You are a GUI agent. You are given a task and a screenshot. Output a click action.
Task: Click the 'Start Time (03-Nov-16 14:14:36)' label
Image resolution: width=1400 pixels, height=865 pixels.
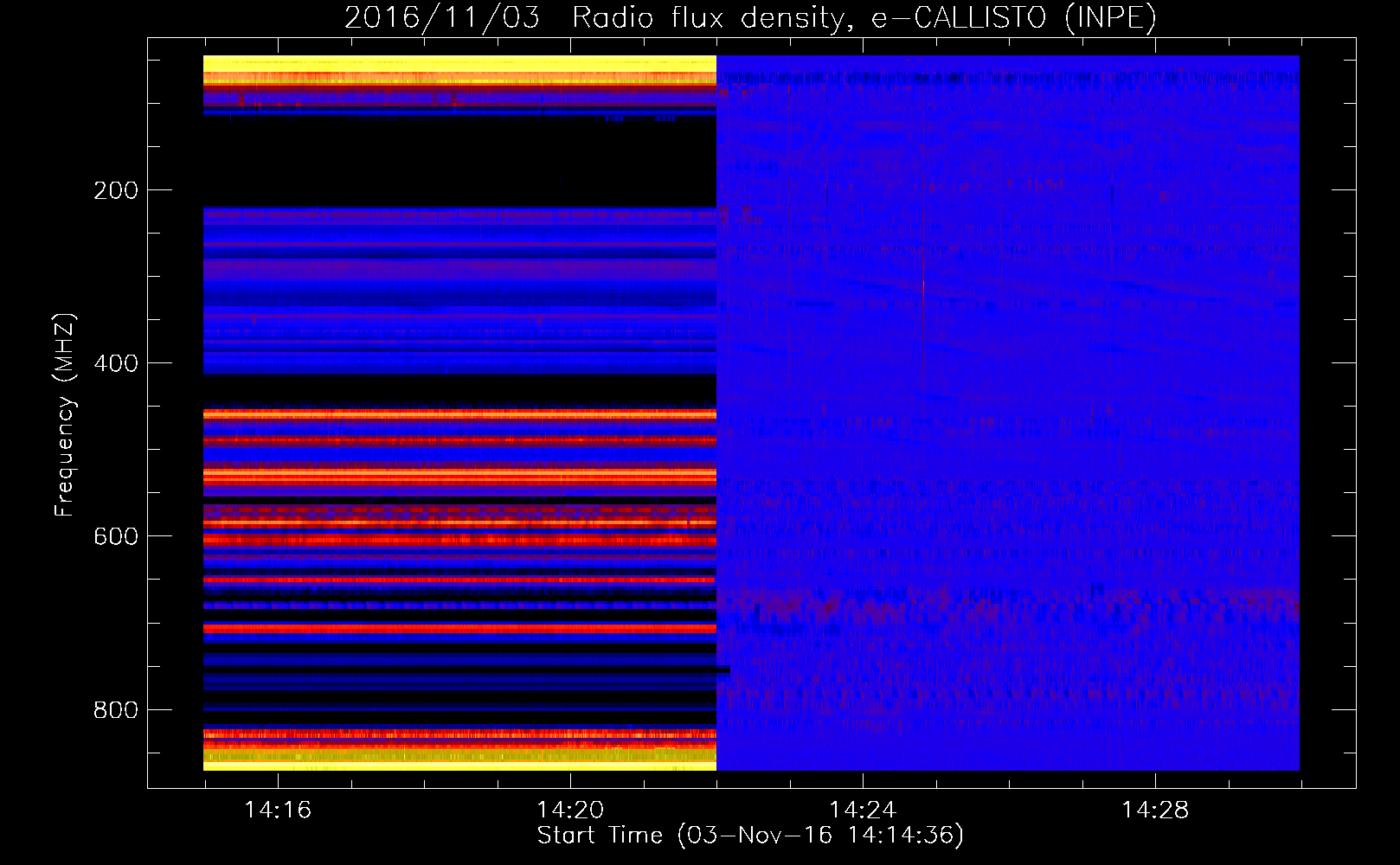pos(750,836)
